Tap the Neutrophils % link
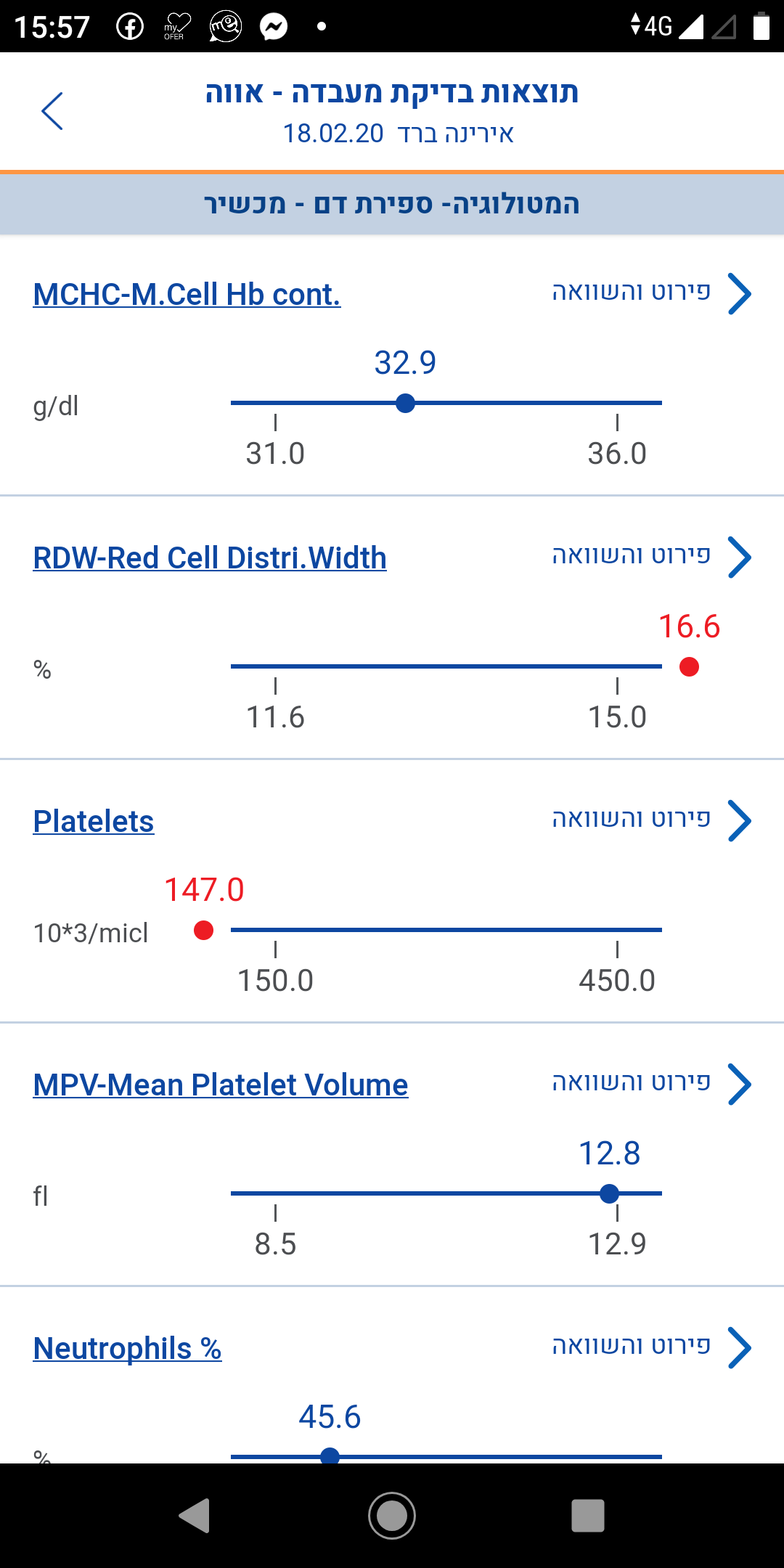The height and width of the screenshot is (1568, 784). 127,1349
